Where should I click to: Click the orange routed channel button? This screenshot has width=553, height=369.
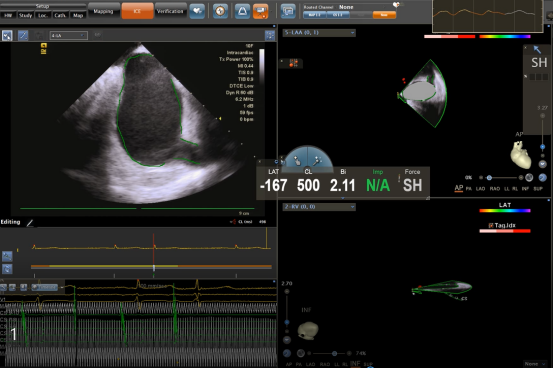(384, 15)
